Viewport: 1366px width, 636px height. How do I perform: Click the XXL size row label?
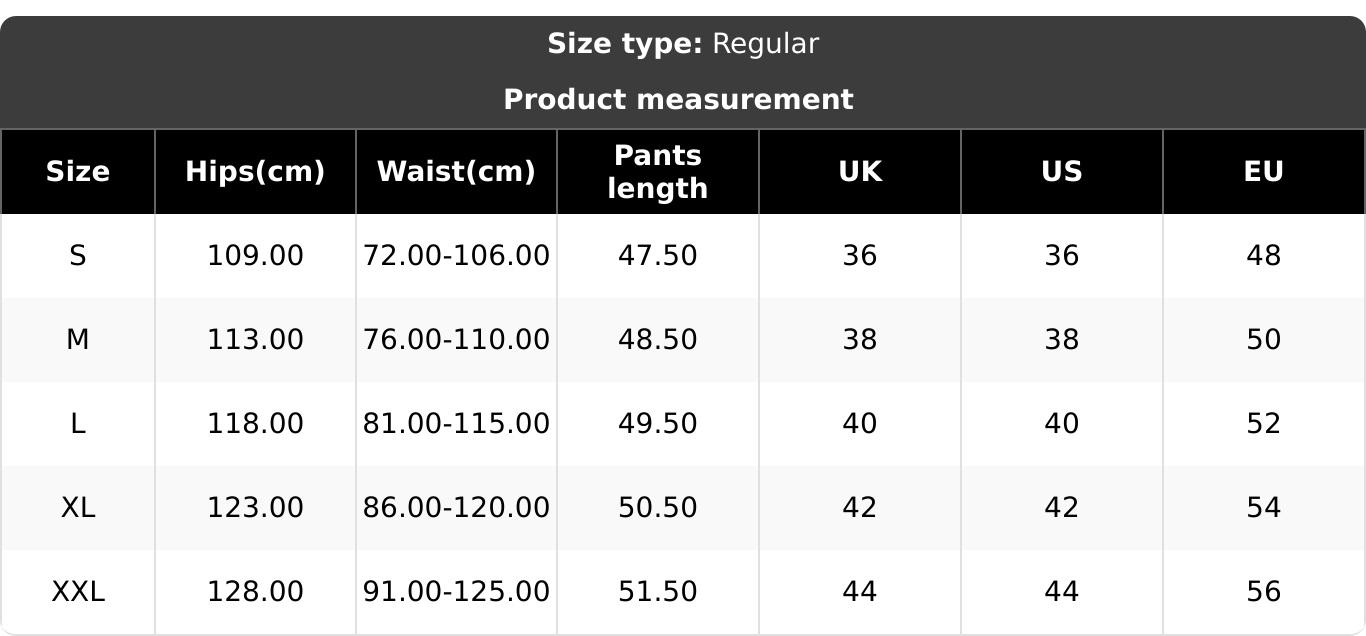[x=78, y=592]
